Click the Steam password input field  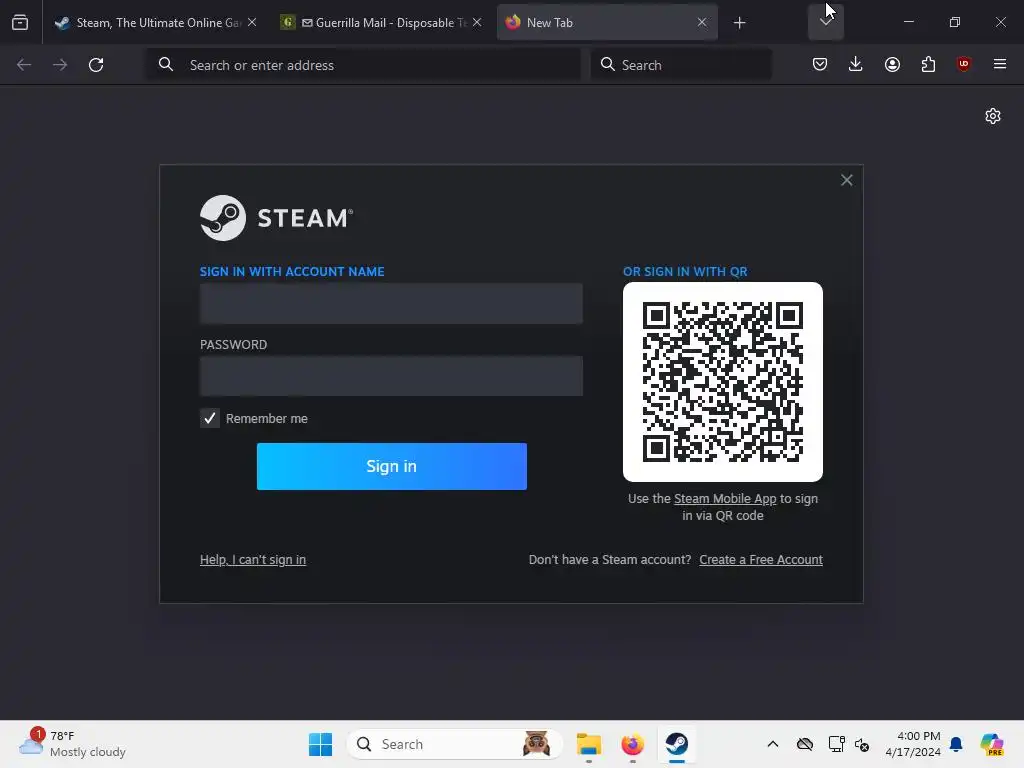[391, 376]
